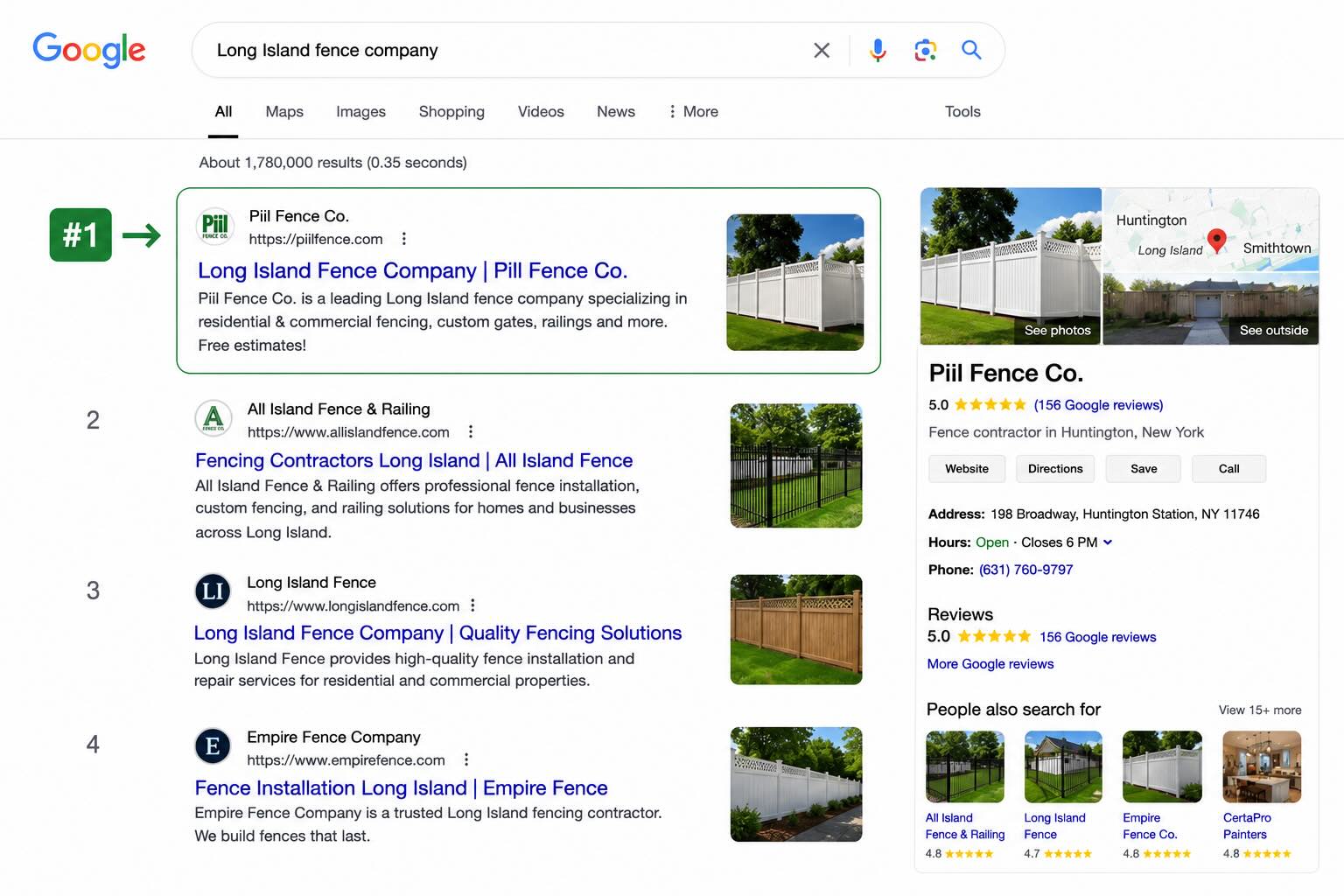Click Fence contractor in Huntington, New York

point(1066,432)
